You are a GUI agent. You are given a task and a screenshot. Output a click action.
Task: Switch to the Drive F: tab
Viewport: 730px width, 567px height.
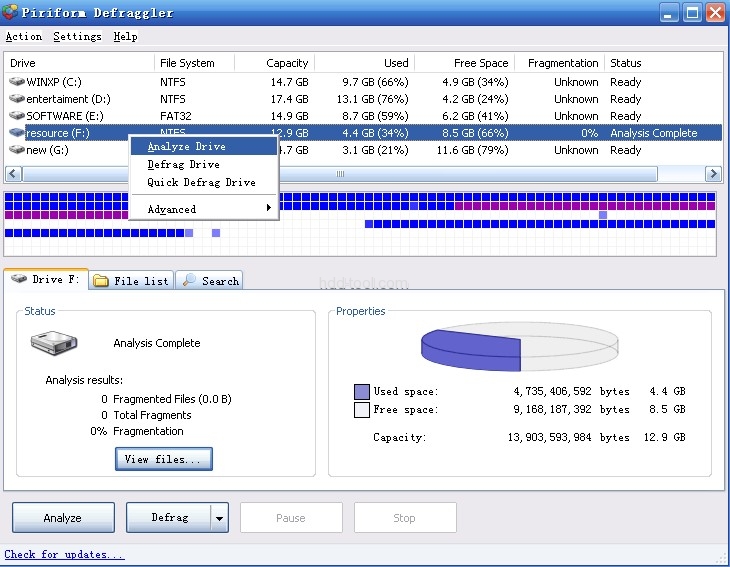pos(46,279)
